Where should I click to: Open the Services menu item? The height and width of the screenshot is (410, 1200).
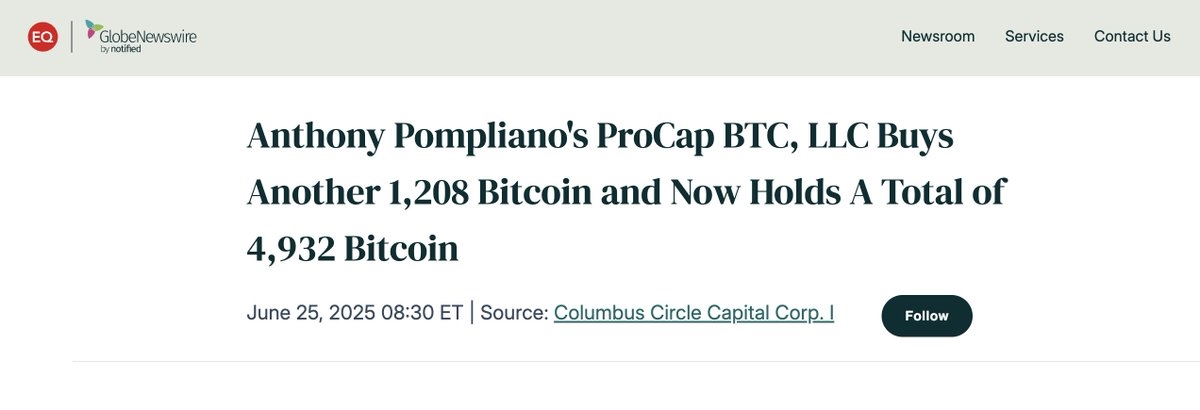pyautogui.click(x=1034, y=36)
